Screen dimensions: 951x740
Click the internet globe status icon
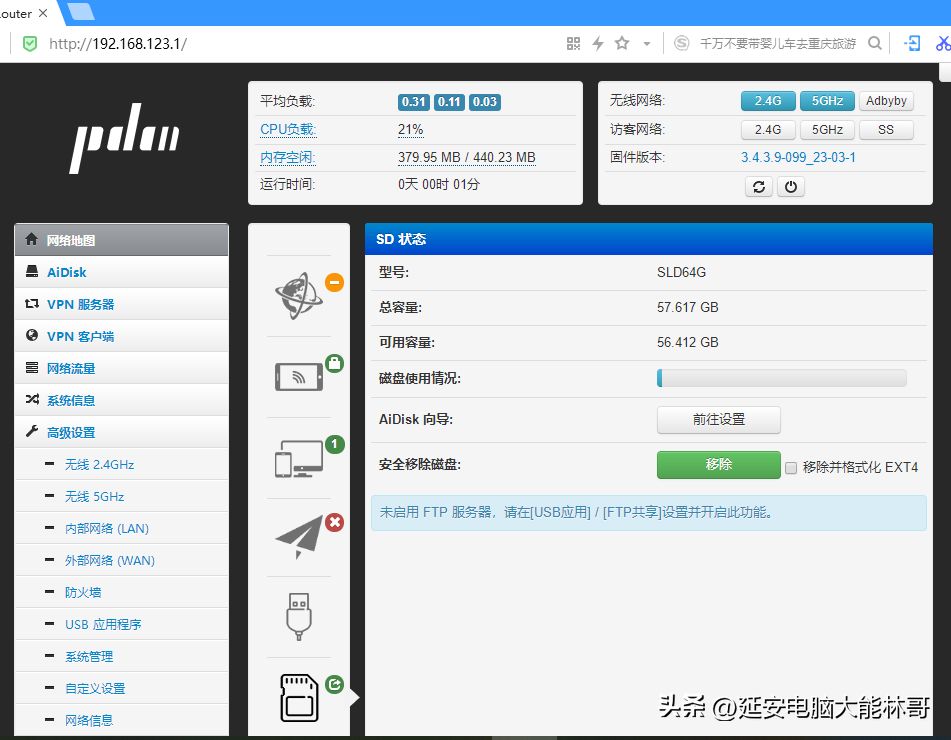298,296
